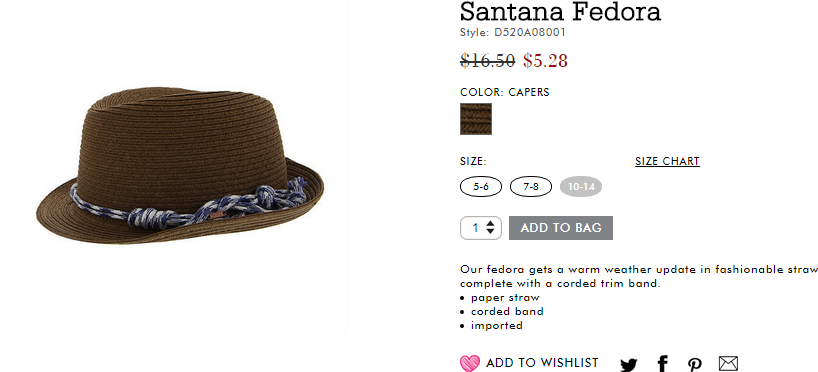The height and width of the screenshot is (372, 818).
Task: Click the crossed-out $16.50 original price
Action: click(487, 61)
